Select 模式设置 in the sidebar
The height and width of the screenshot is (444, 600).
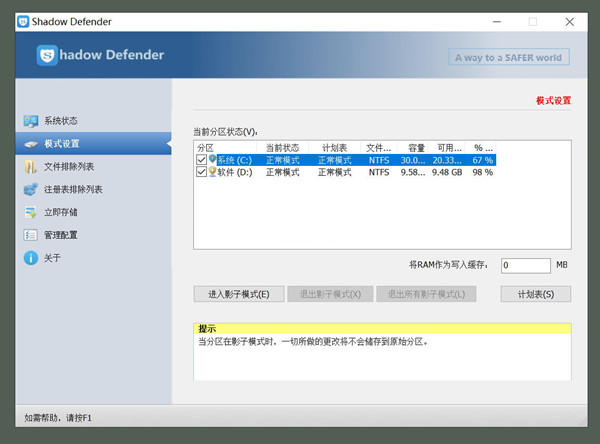click(x=93, y=144)
